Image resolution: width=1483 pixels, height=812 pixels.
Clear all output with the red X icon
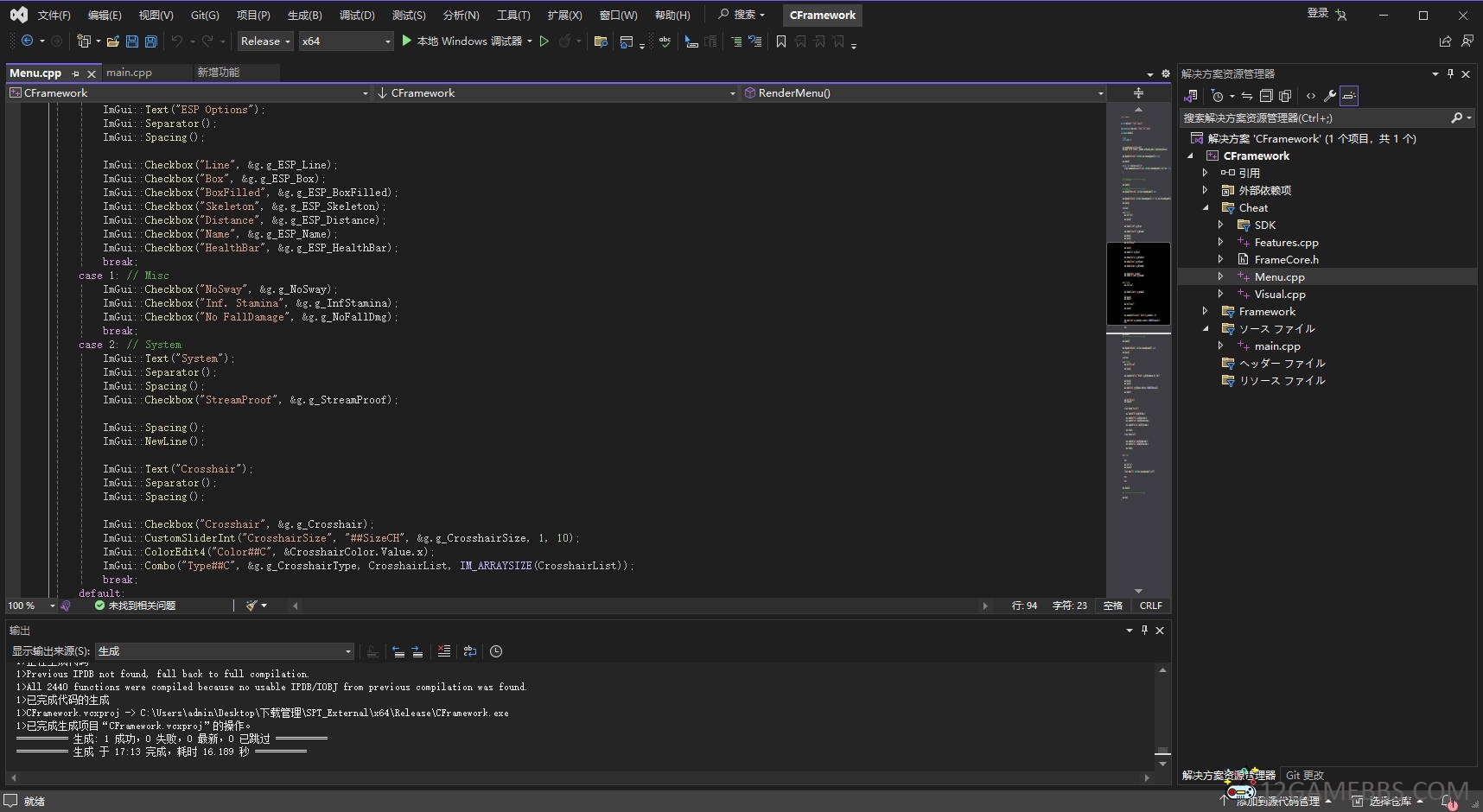pyautogui.click(x=444, y=651)
